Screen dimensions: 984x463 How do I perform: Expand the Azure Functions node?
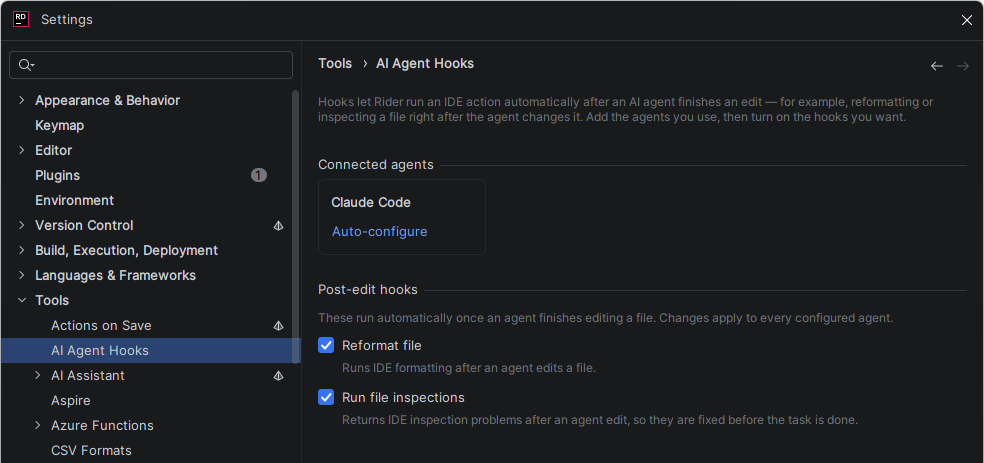[38, 425]
